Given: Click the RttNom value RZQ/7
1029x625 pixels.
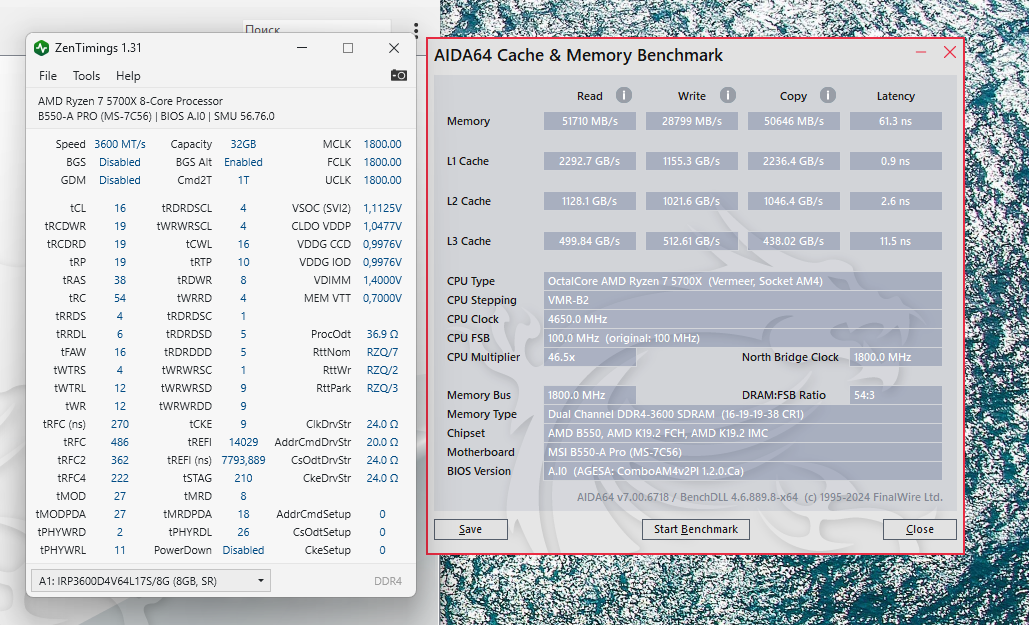Looking at the screenshot, I should click(x=383, y=352).
